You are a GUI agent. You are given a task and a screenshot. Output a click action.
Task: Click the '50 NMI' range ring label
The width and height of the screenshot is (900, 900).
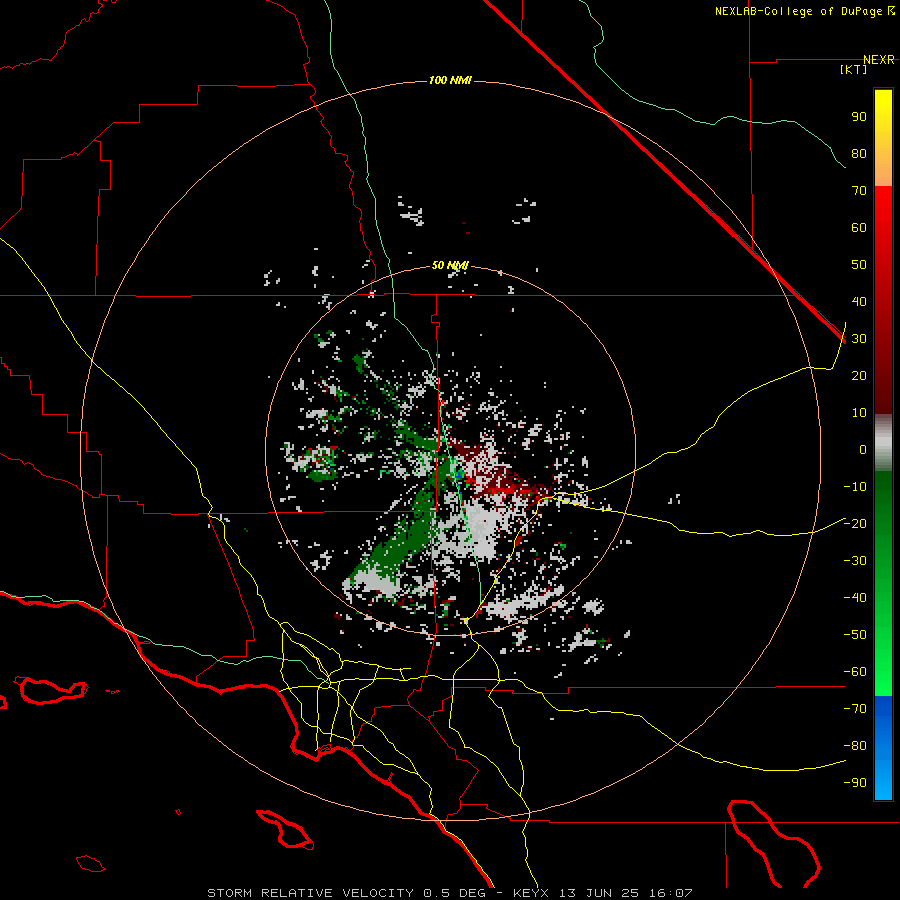(x=450, y=265)
